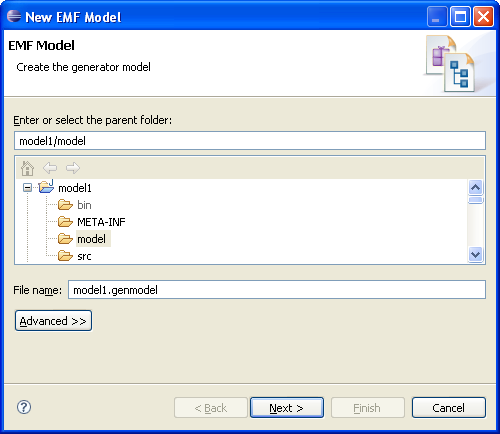This screenshot has height=434, width=500.
Task: Expand the Advanced options section
Action: [53, 321]
